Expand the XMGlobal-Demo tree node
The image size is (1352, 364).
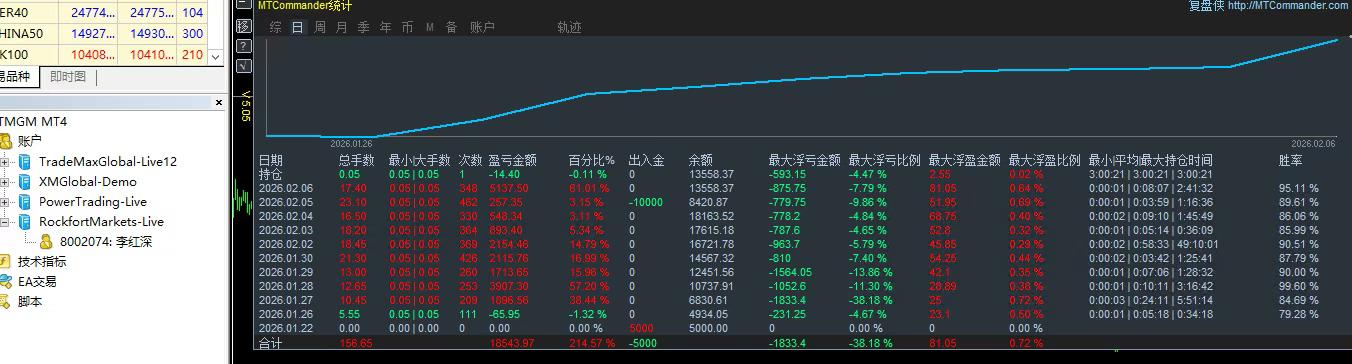coord(5,182)
